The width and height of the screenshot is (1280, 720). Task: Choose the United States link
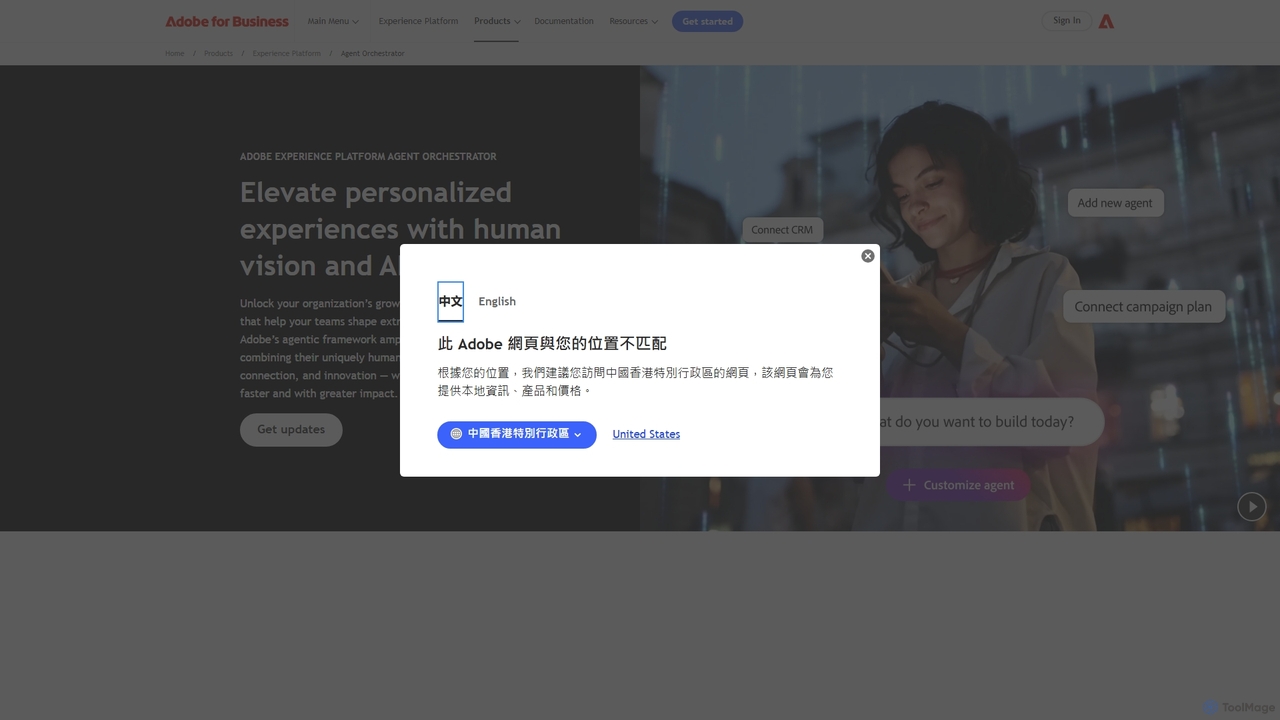pos(646,434)
